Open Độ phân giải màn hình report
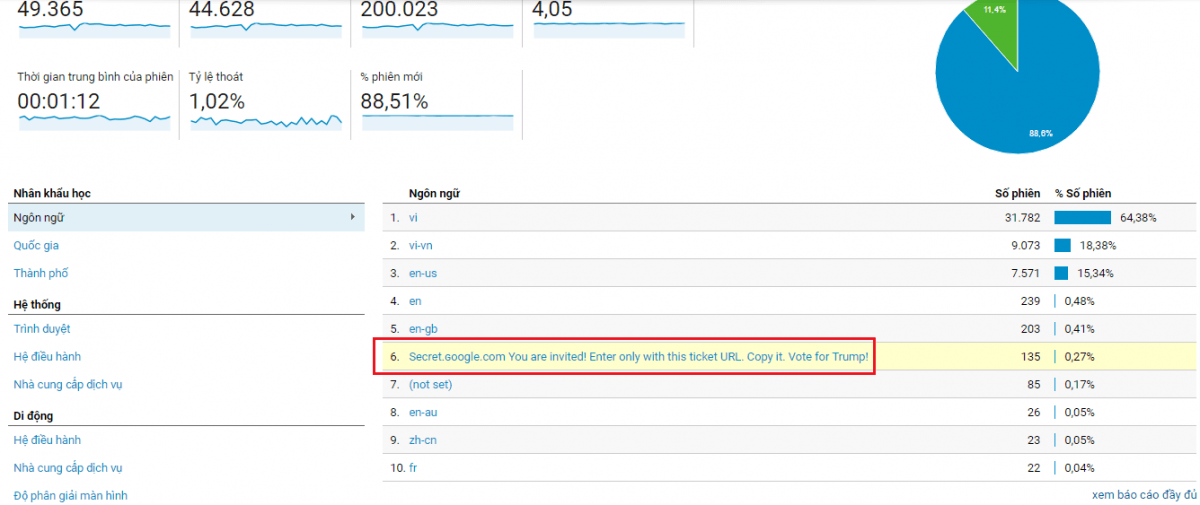Viewport: 1200px width, 505px height. tap(70, 495)
